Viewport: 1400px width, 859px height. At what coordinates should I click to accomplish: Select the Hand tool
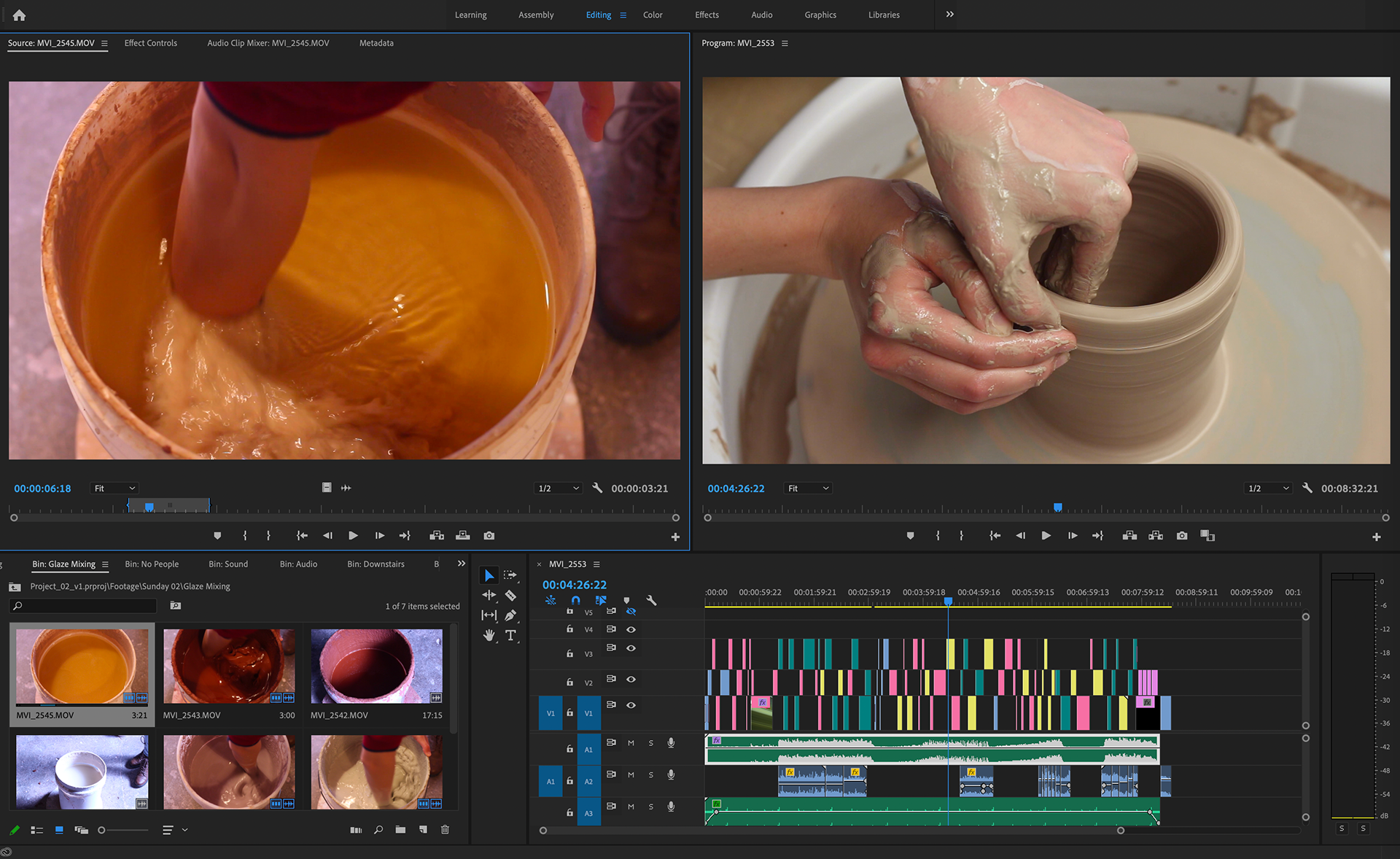tap(489, 635)
